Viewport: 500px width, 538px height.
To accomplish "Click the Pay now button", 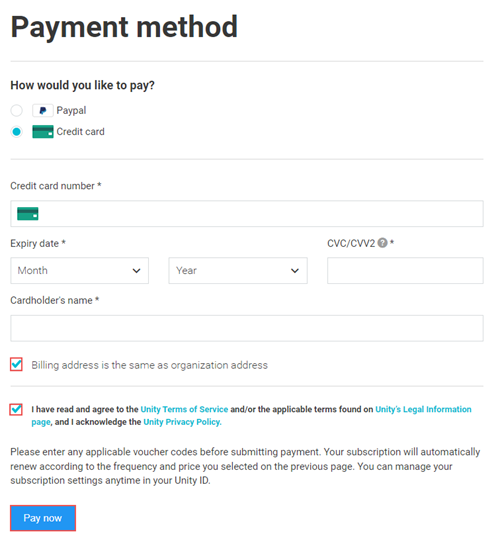I will (x=43, y=518).
